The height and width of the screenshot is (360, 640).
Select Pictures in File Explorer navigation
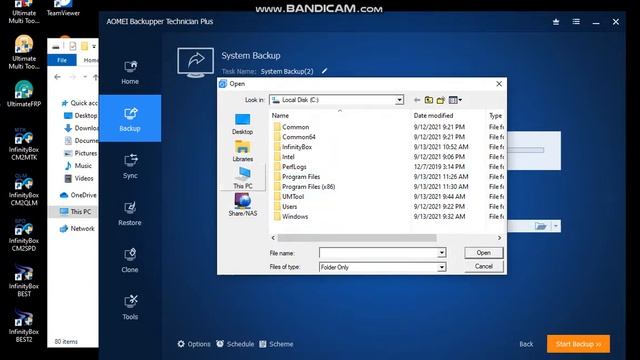(81, 153)
